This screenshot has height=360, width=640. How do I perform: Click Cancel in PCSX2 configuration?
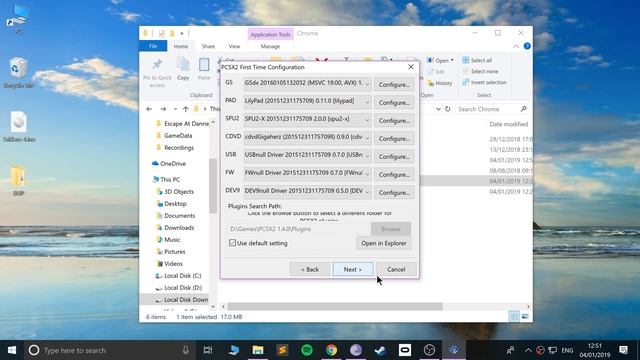pyautogui.click(x=396, y=269)
